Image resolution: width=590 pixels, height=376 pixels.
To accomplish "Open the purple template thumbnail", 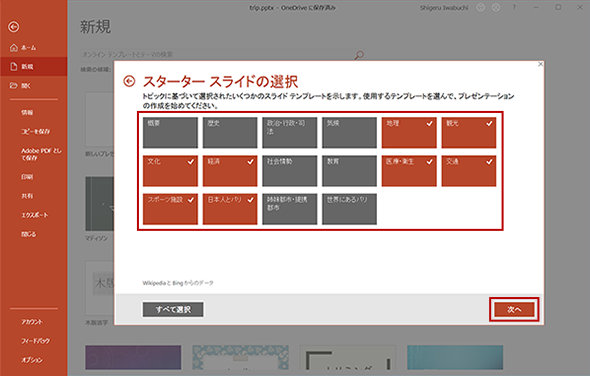I will tap(133, 358).
